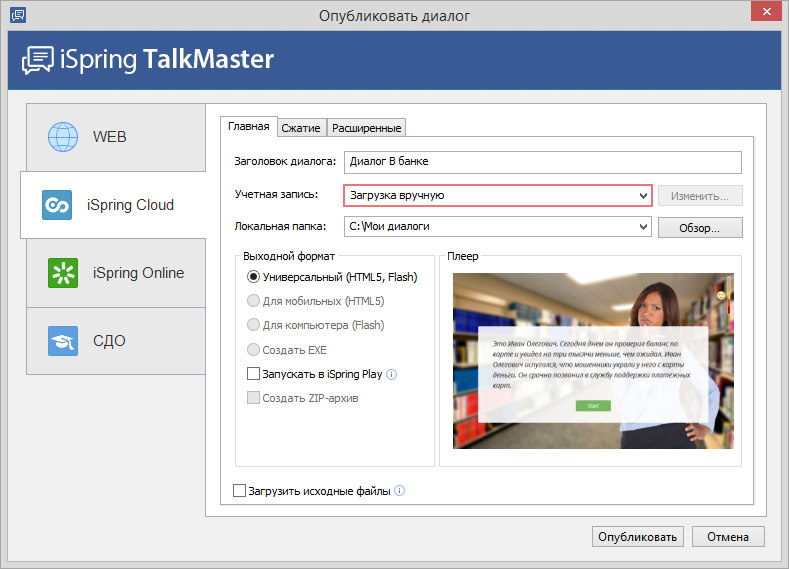789x569 pixels.
Task: Click the Опубликовать button
Action: click(x=638, y=537)
